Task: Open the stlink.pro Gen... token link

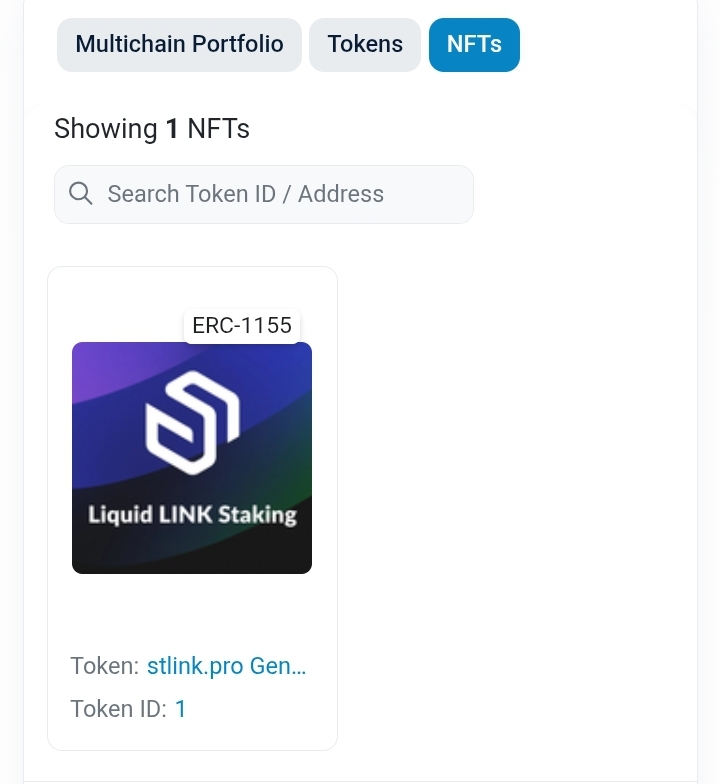Action: click(226, 666)
